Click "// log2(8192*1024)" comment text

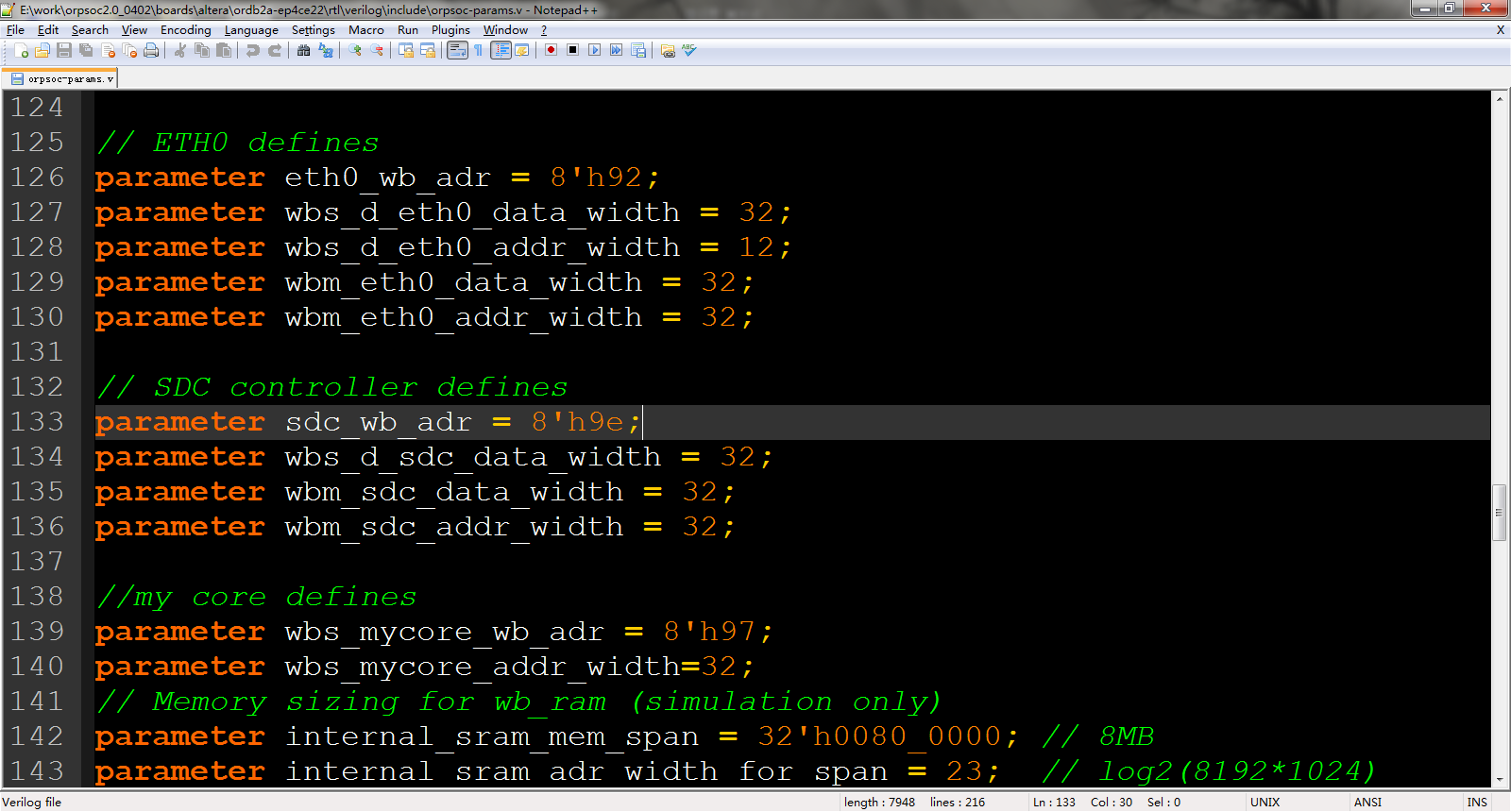click(x=1209, y=771)
